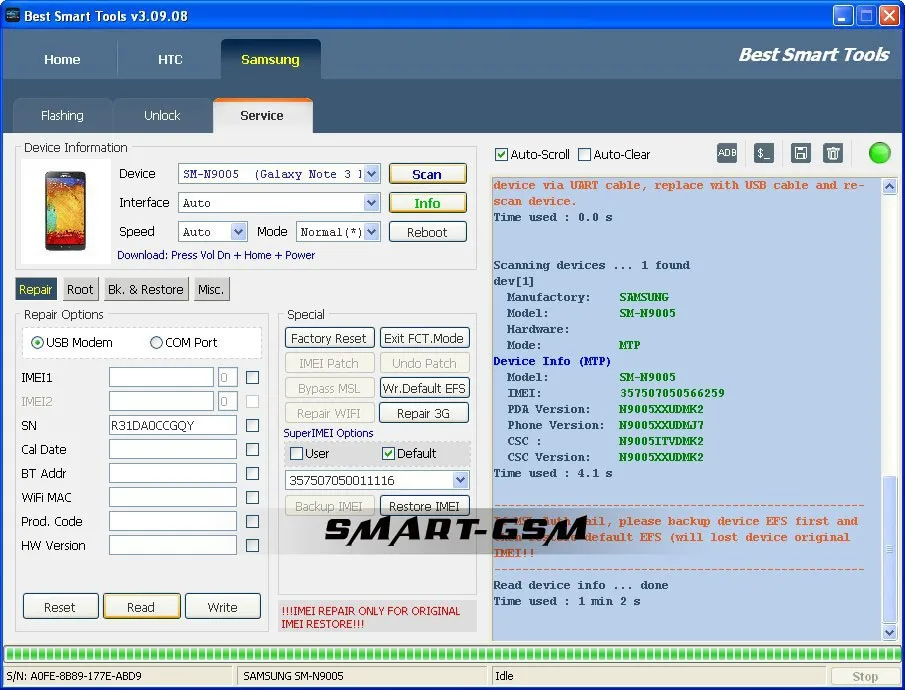The height and width of the screenshot is (690, 905).
Task: Open the command shell icon
Action: coord(764,153)
